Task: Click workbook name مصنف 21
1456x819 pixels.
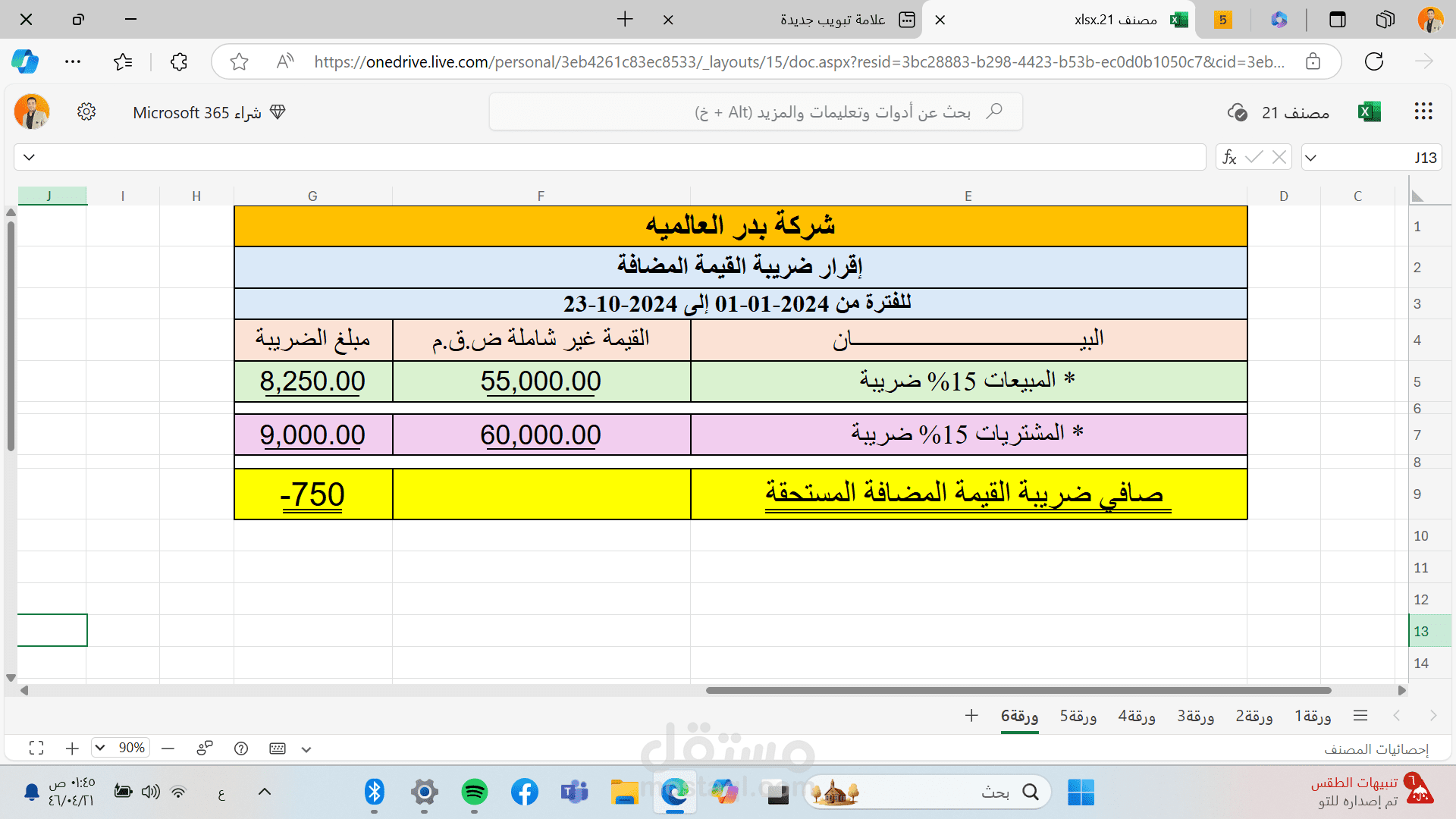Action: click(1295, 113)
